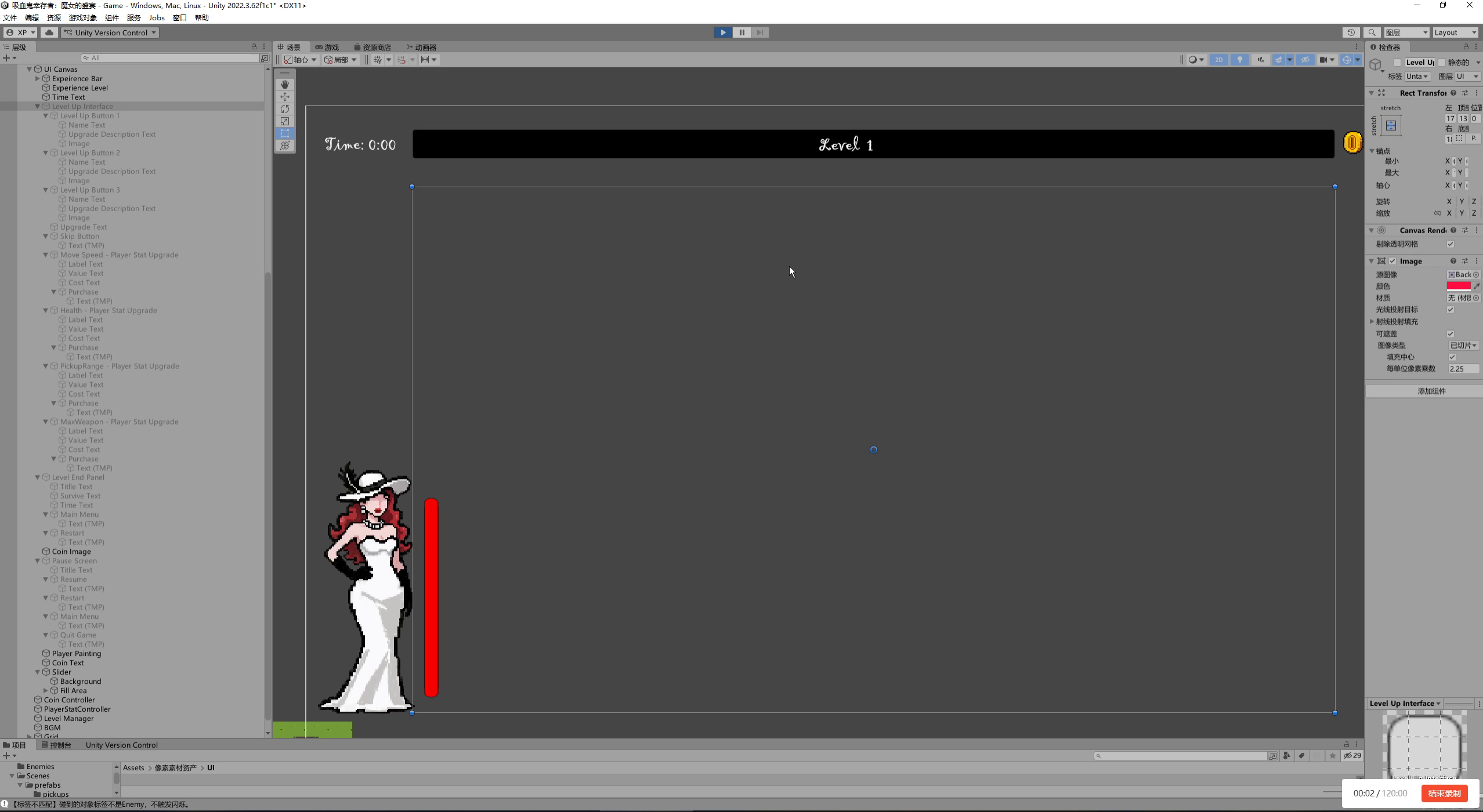This screenshot has height=812, width=1483.
Task: Disable the Image component checkbox
Action: tap(1392, 261)
